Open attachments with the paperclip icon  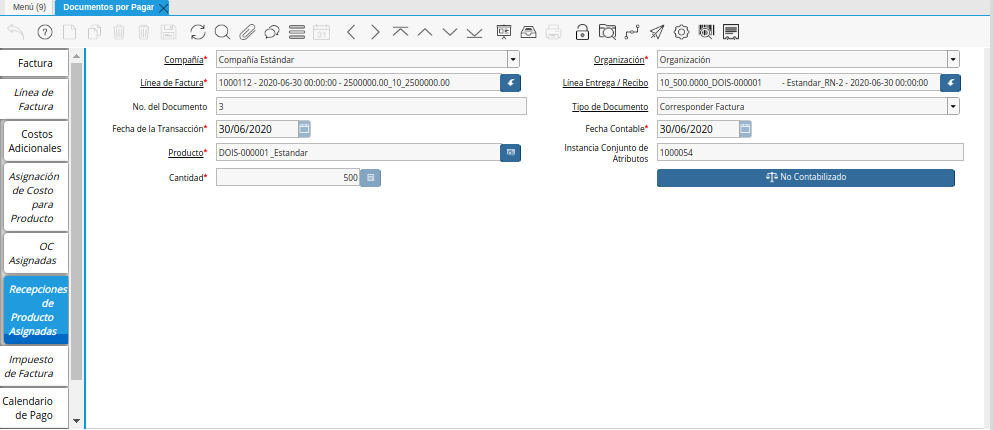pyautogui.click(x=247, y=32)
